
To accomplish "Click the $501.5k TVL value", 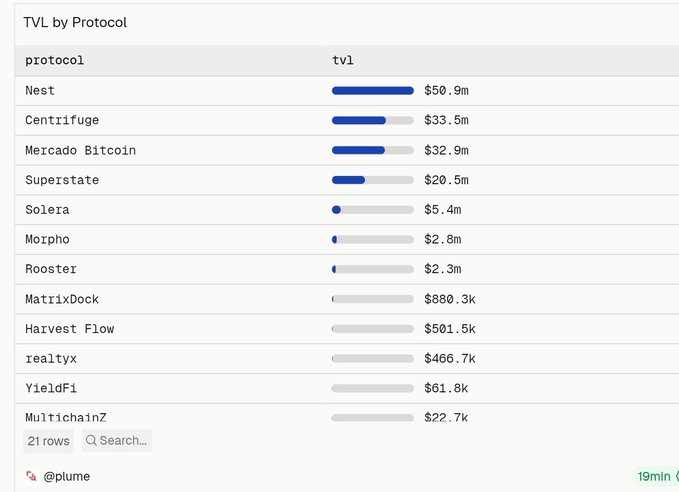I will 450,329.
